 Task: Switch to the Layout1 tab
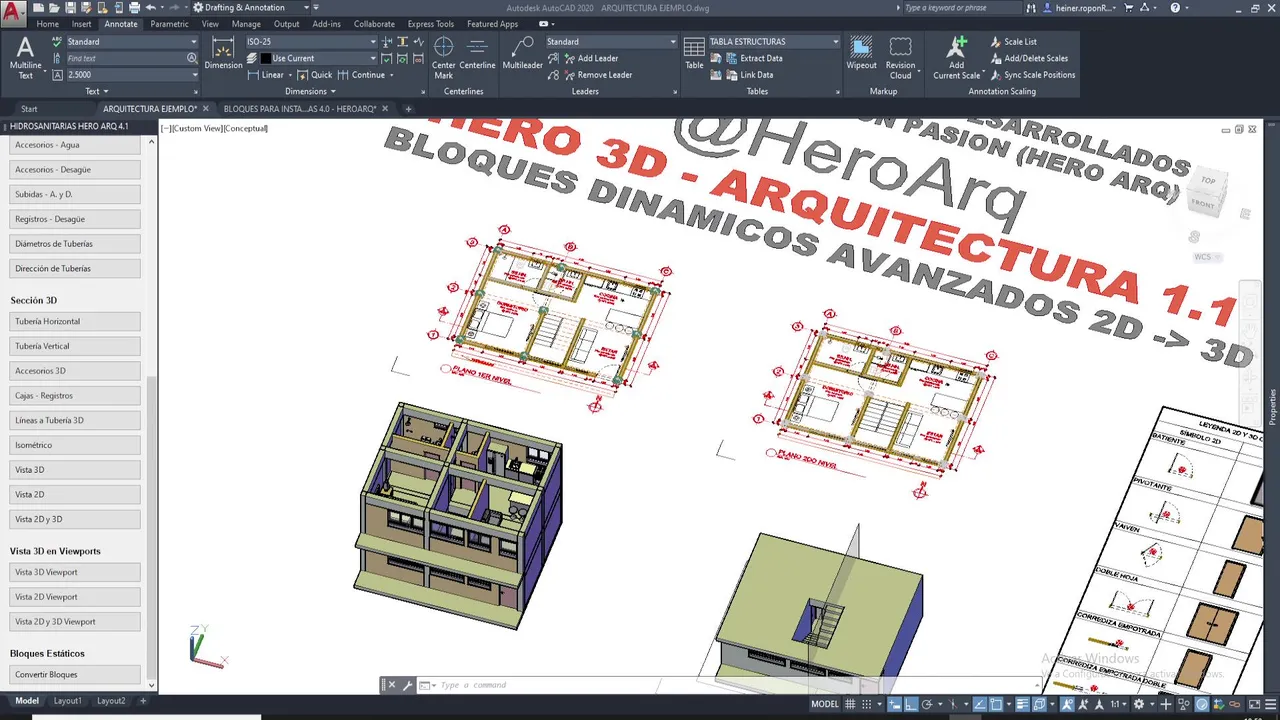tap(67, 701)
